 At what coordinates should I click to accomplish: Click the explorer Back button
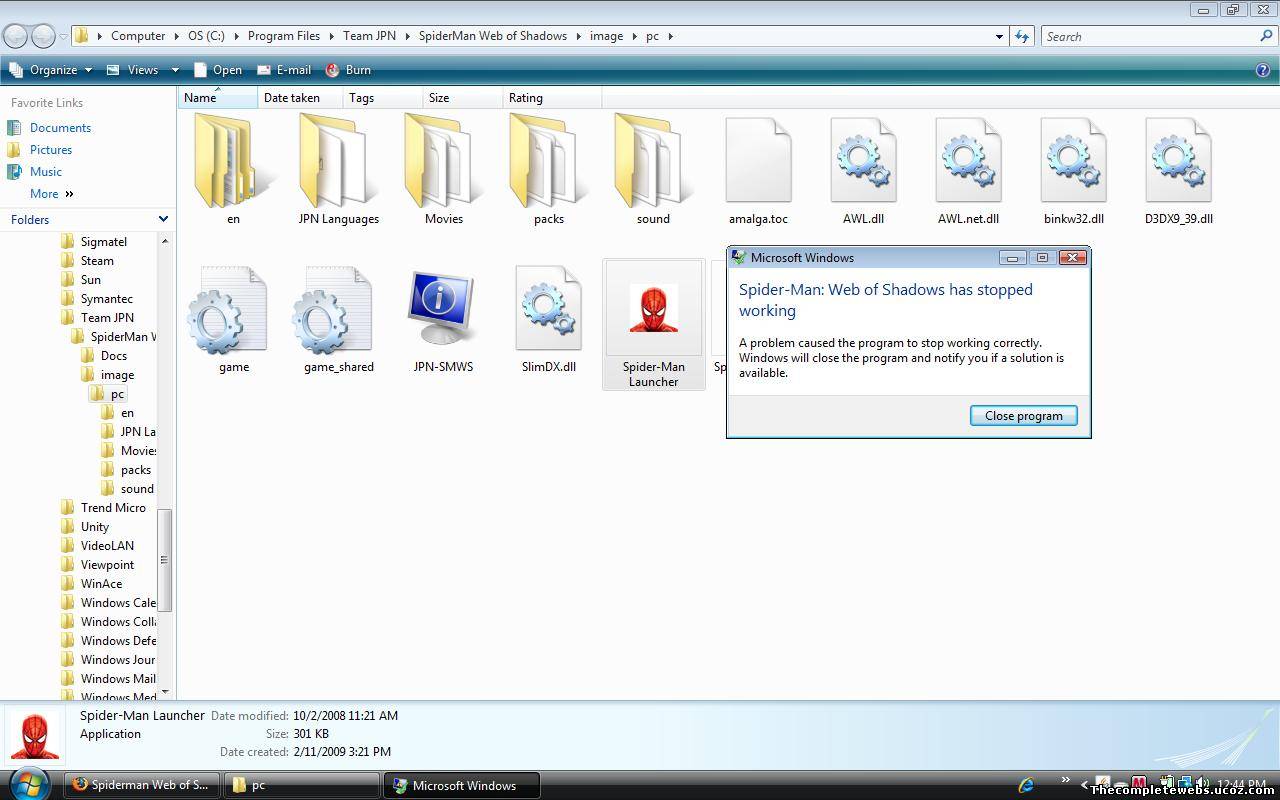coord(15,36)
